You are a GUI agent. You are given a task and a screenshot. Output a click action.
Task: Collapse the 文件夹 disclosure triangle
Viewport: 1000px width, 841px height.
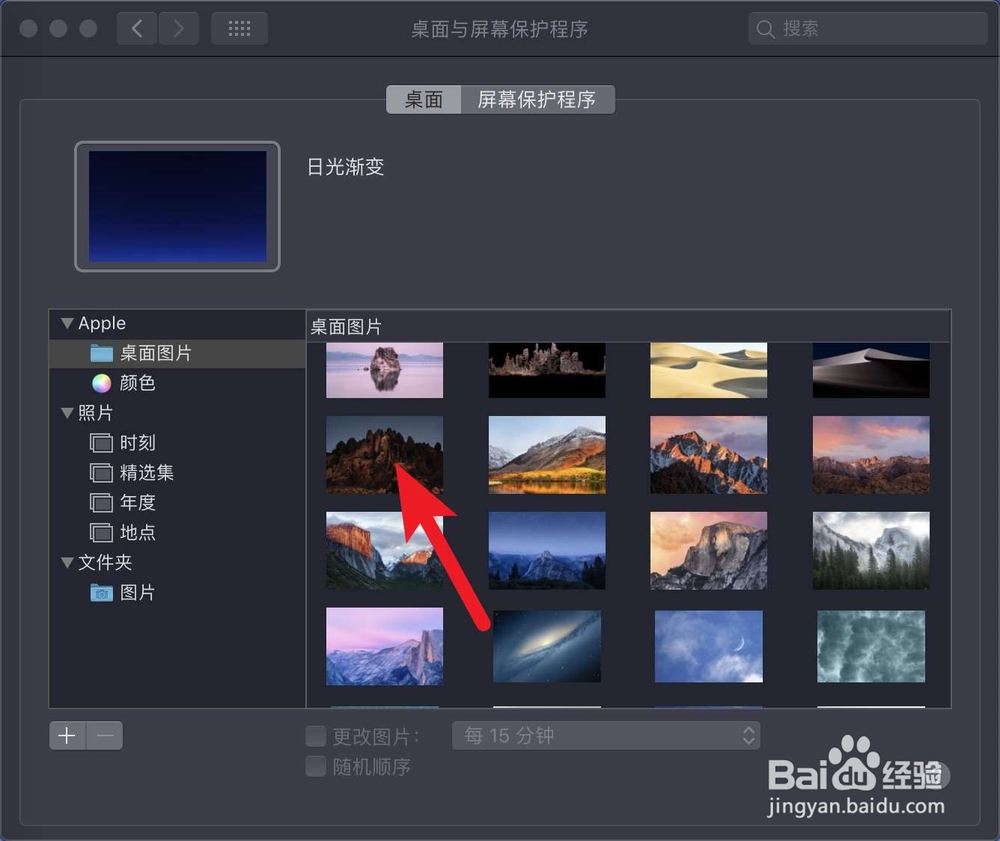tap(66, 562)
